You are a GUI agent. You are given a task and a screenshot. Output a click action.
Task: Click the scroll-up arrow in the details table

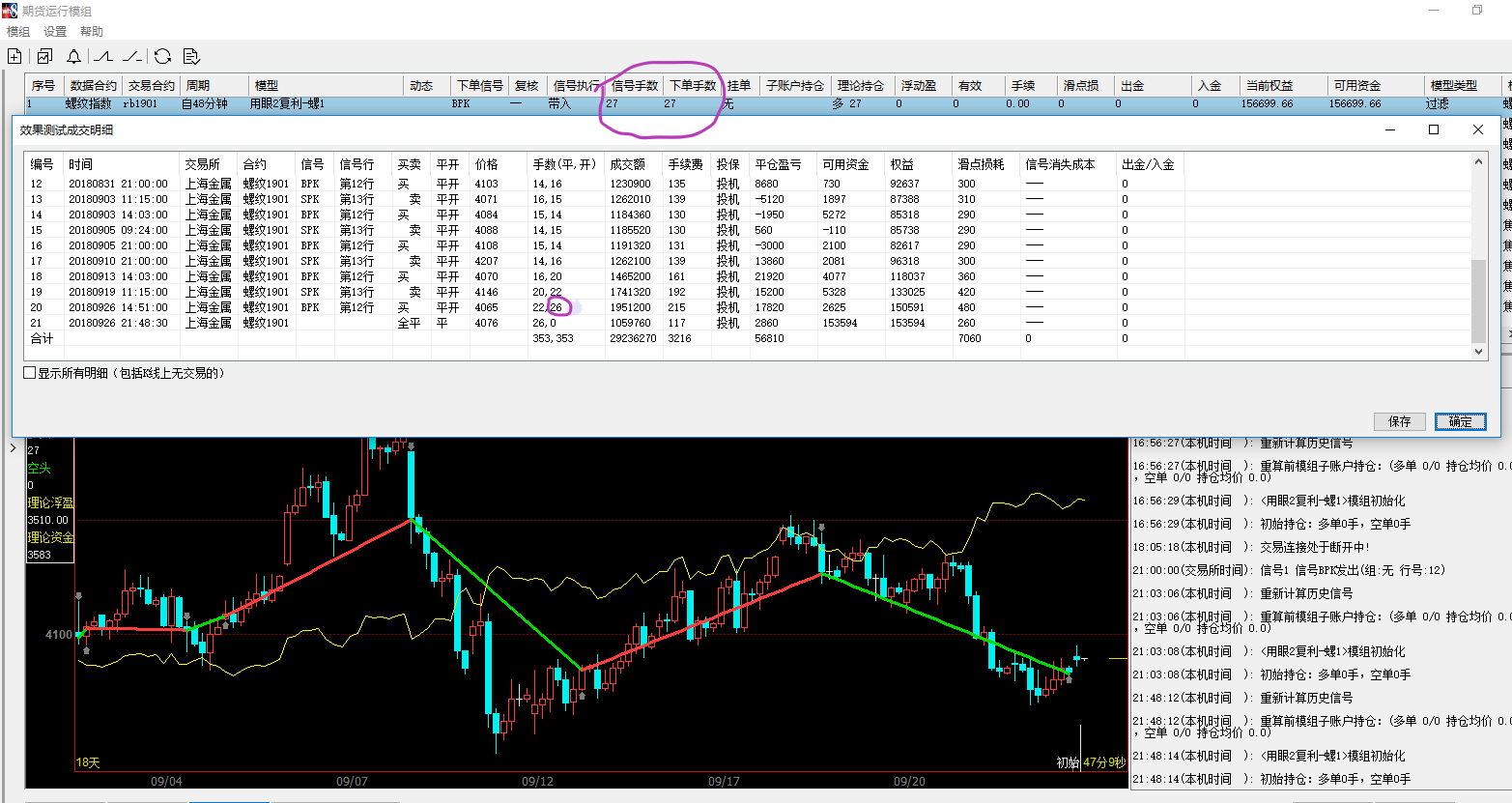(x=1478, y=162)
